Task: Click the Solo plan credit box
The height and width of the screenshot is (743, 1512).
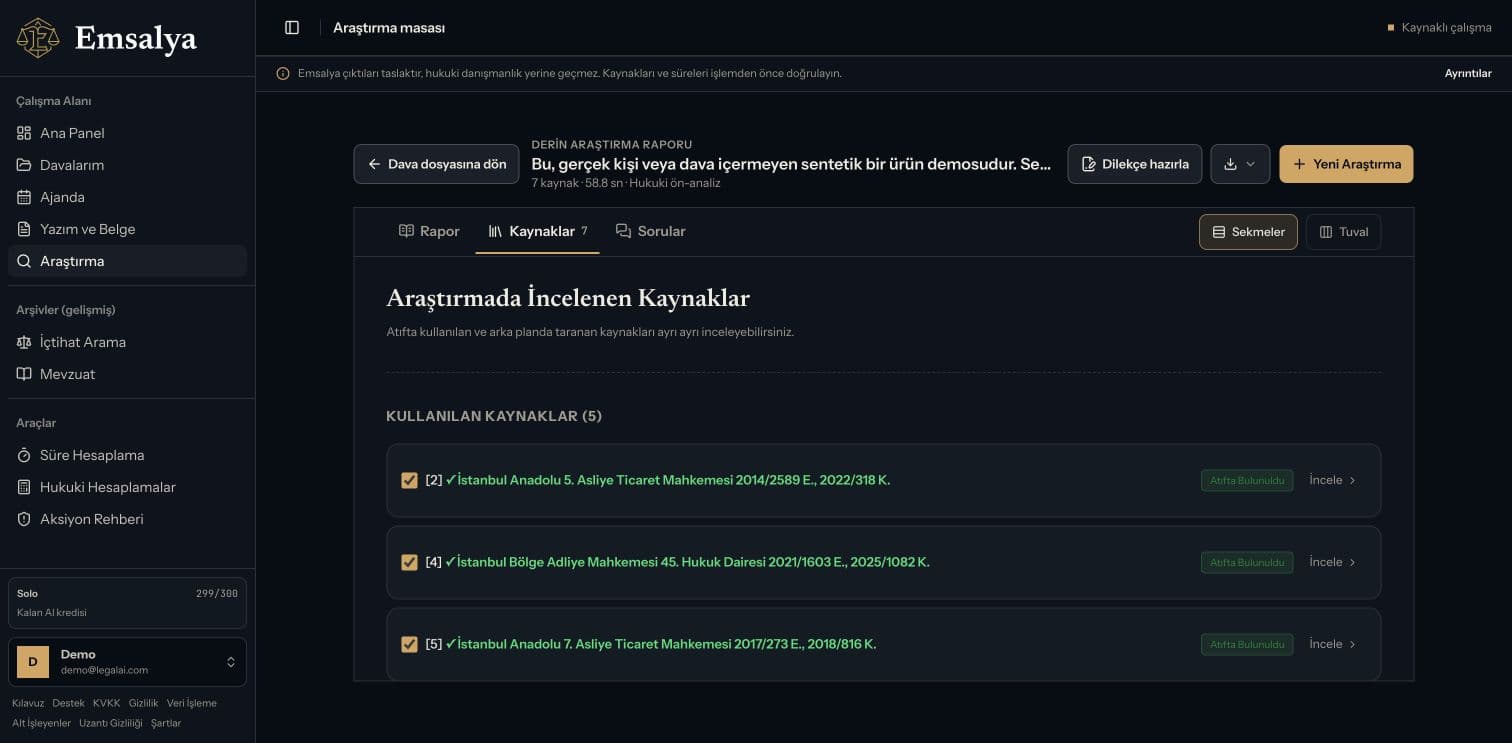Action: pos(127,603)
